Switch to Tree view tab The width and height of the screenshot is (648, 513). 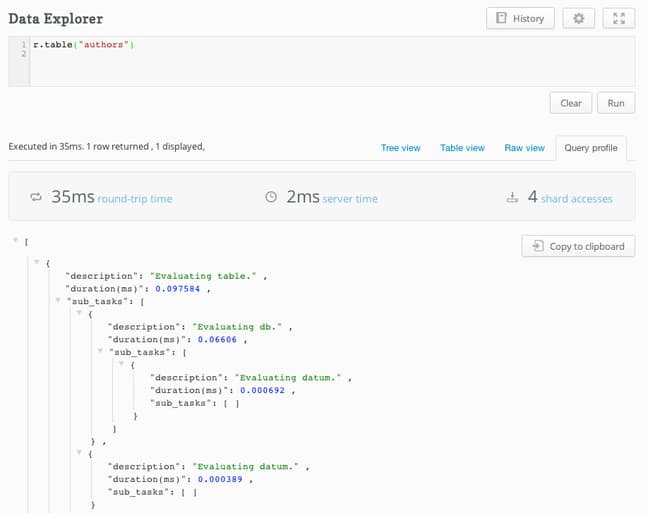400,148
